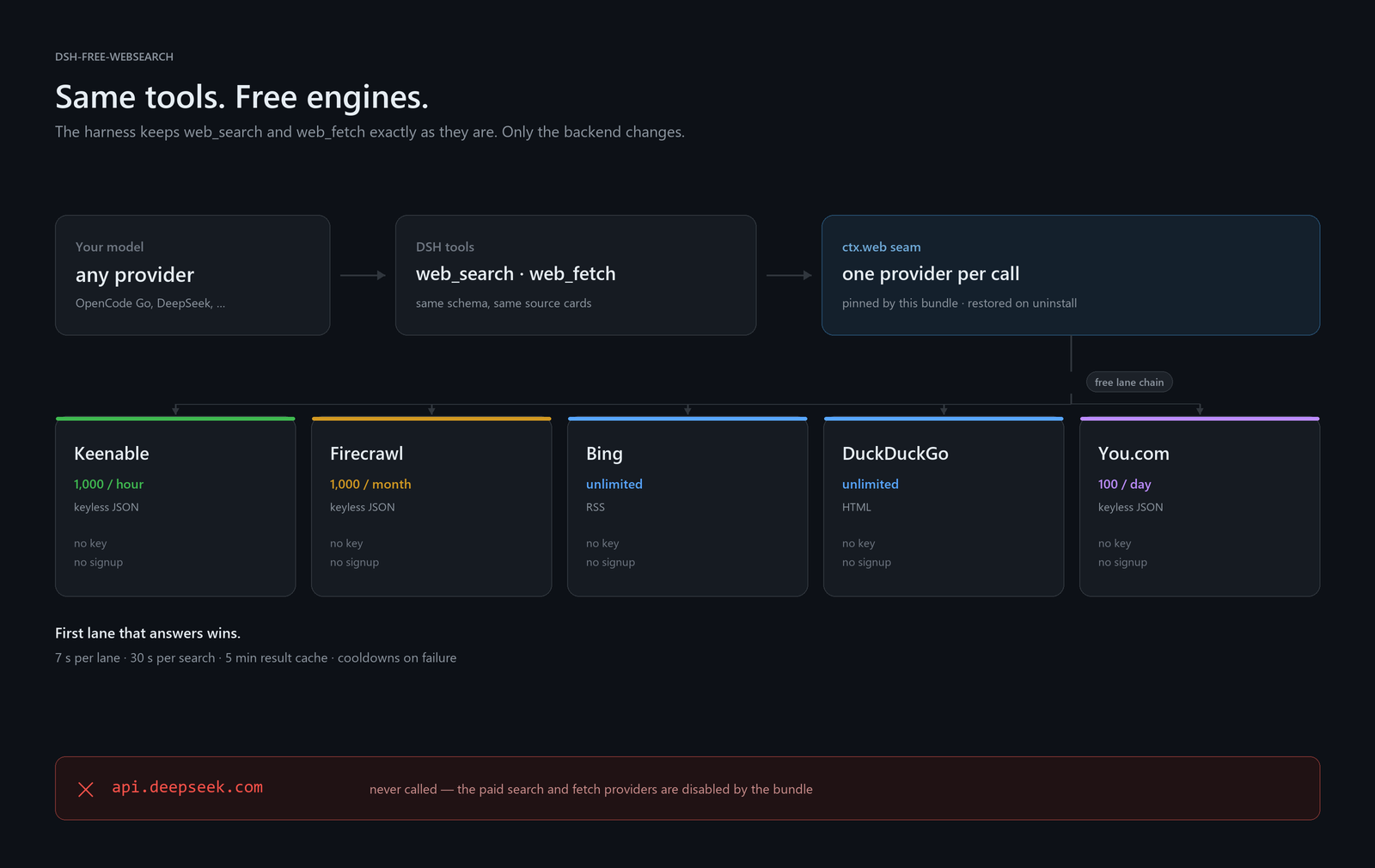Click 'keyless JSON' in the Firecrawl card
The image size is (1375, 868).
pyautogui.click(x=363, y=508)
